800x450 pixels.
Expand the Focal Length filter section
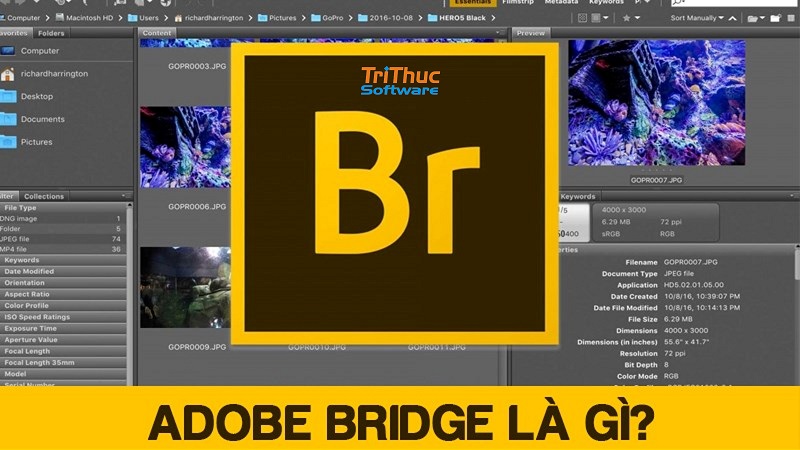tap(62, 351)
